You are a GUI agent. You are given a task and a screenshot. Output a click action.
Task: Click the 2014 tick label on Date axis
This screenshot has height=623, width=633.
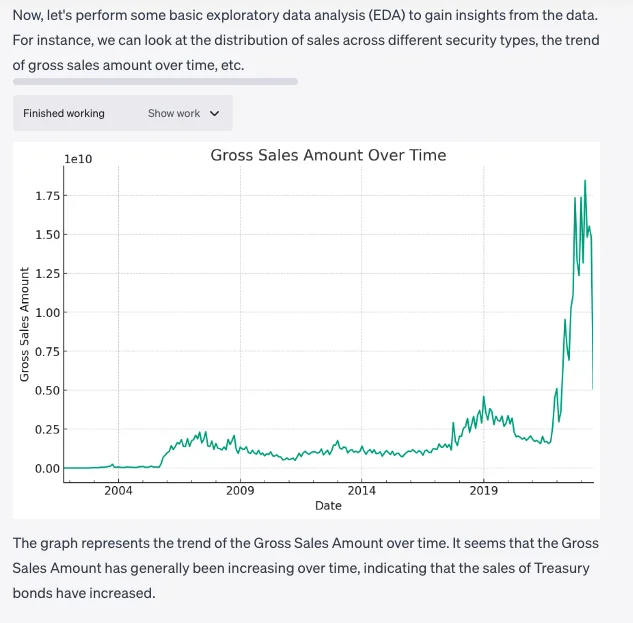coord(362,490)
